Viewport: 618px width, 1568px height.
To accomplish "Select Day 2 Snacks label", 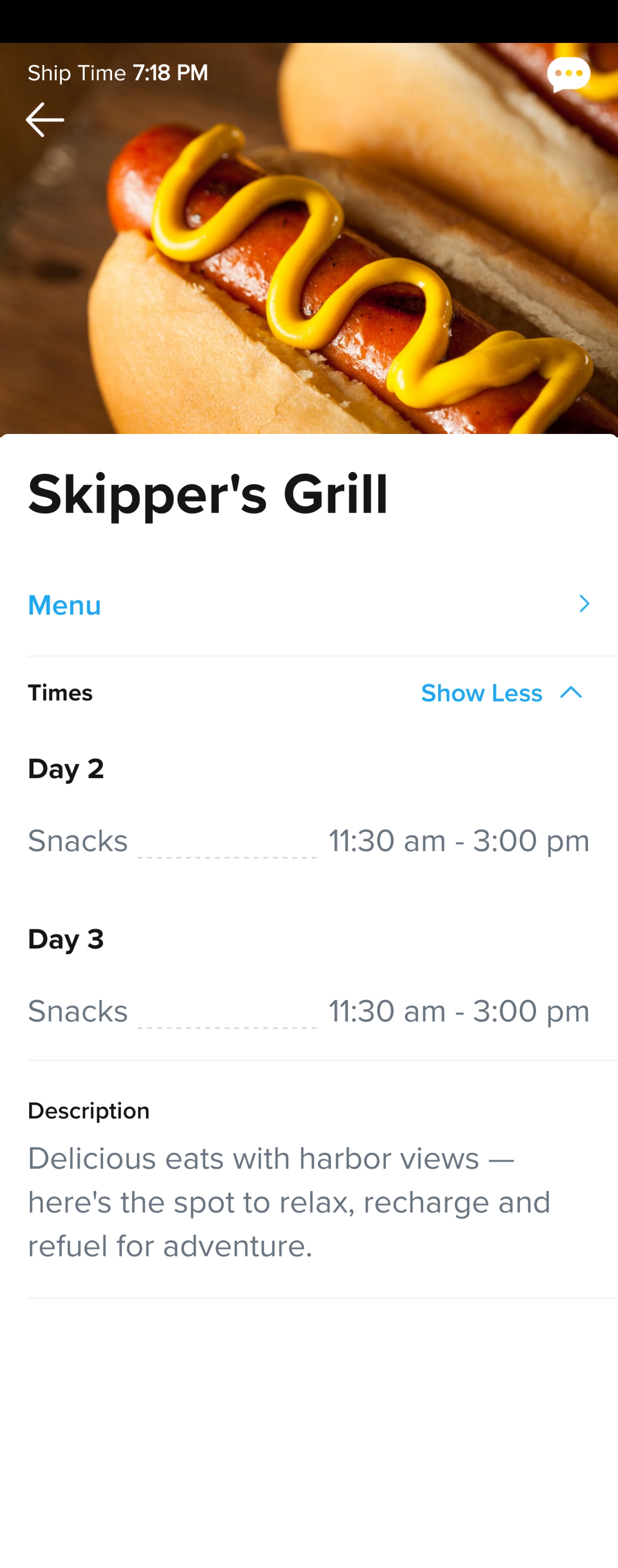I will point(78,841).
